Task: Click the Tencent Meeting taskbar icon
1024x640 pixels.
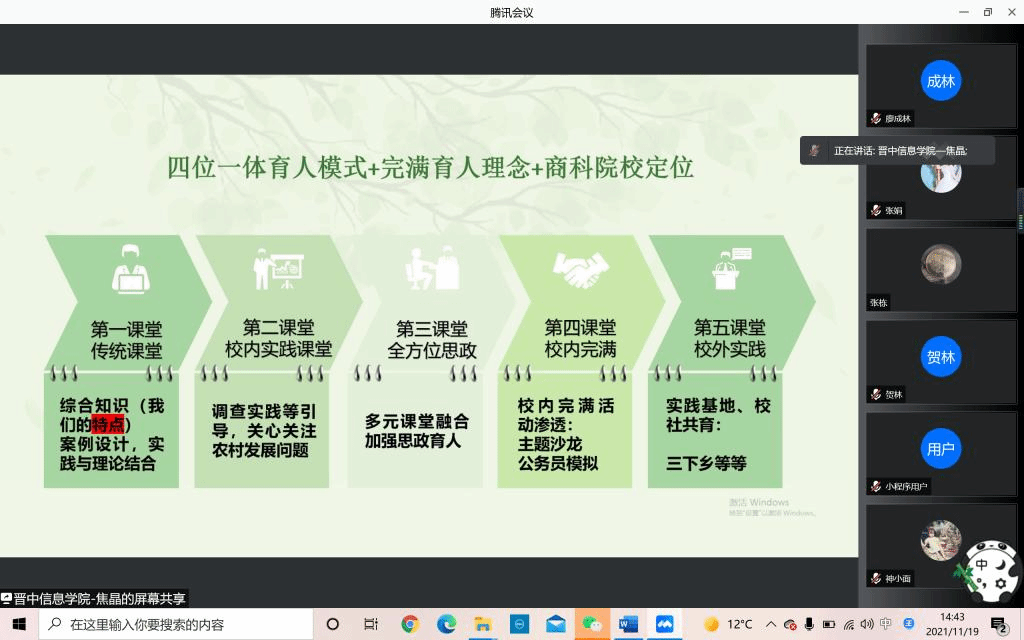Action: pos(664,624)
